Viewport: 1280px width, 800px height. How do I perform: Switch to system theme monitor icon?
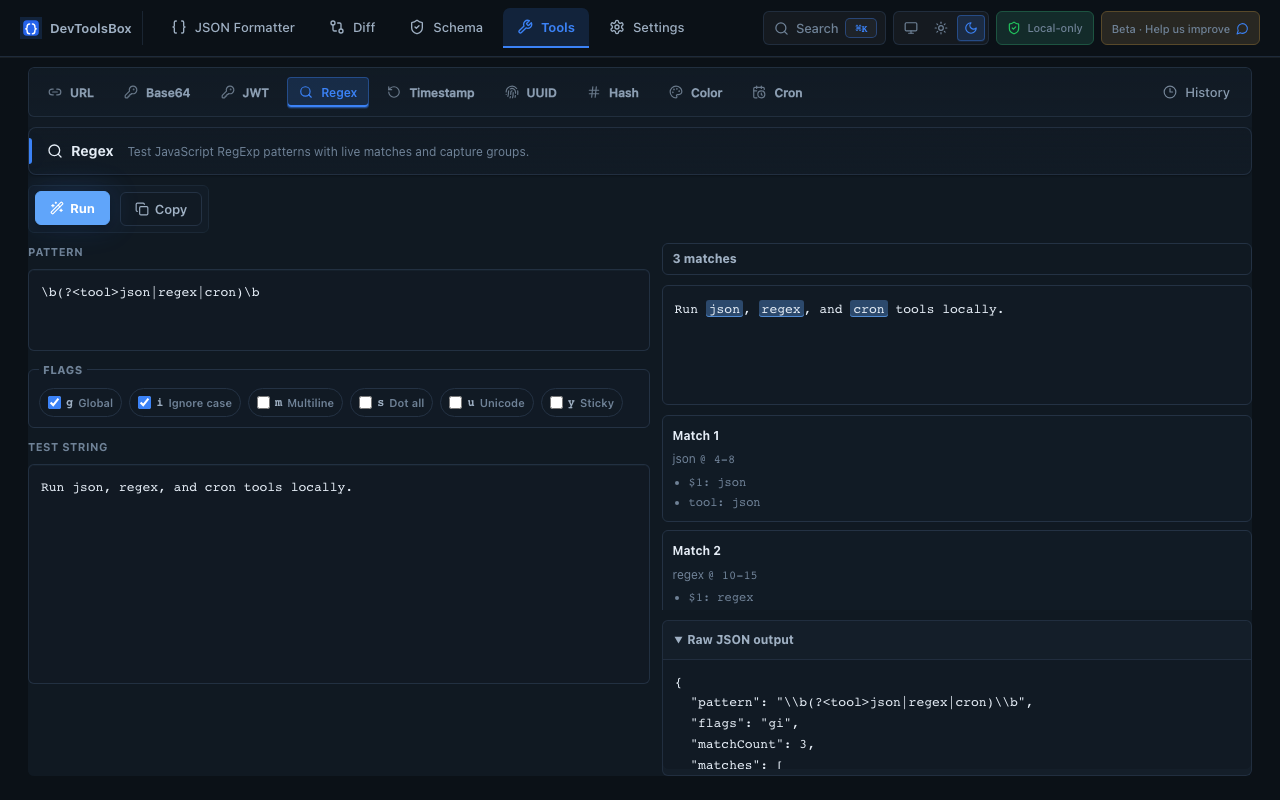point(911,28)
